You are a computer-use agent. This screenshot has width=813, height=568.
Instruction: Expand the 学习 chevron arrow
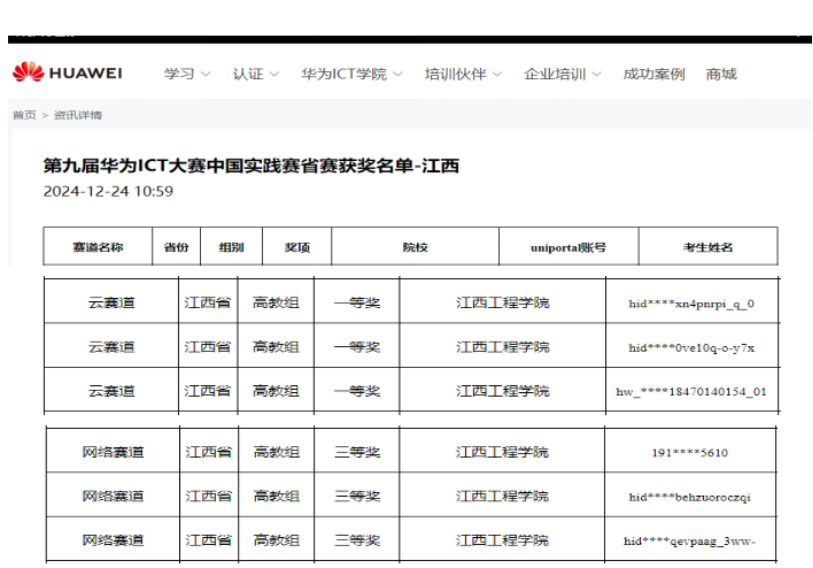206,74
